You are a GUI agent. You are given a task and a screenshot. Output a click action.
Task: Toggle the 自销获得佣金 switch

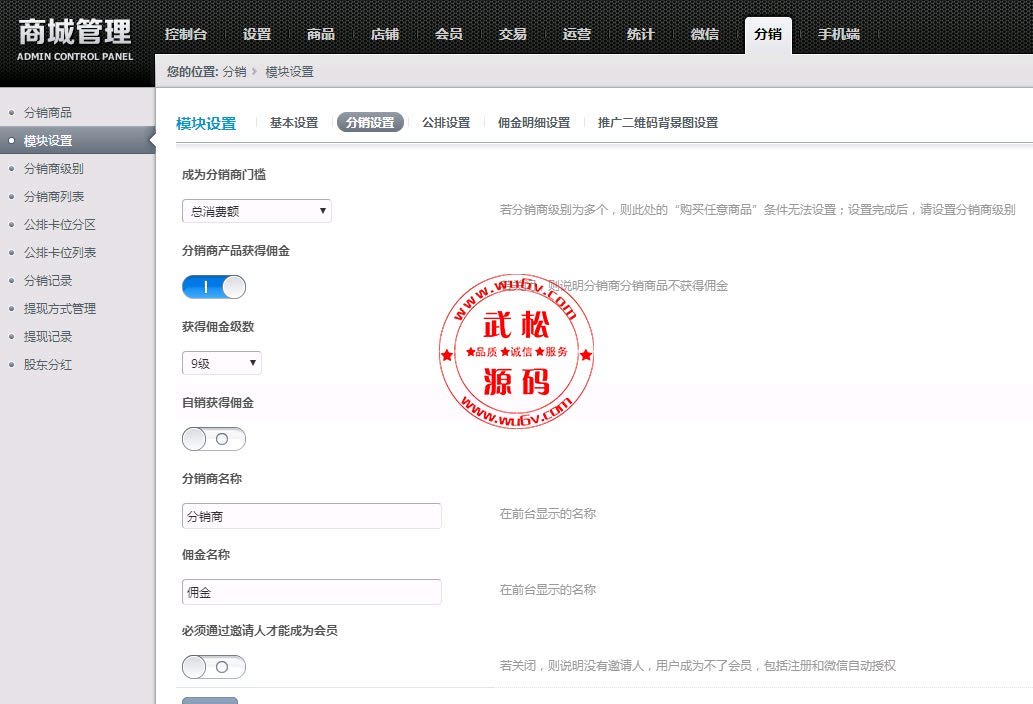[x=214, y=439]
